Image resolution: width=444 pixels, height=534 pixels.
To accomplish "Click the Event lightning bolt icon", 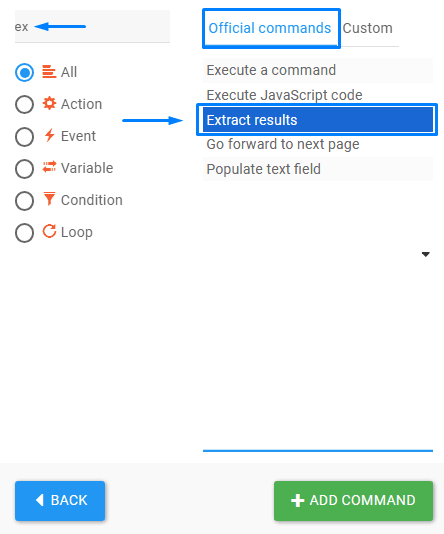I will click(49, 135).
